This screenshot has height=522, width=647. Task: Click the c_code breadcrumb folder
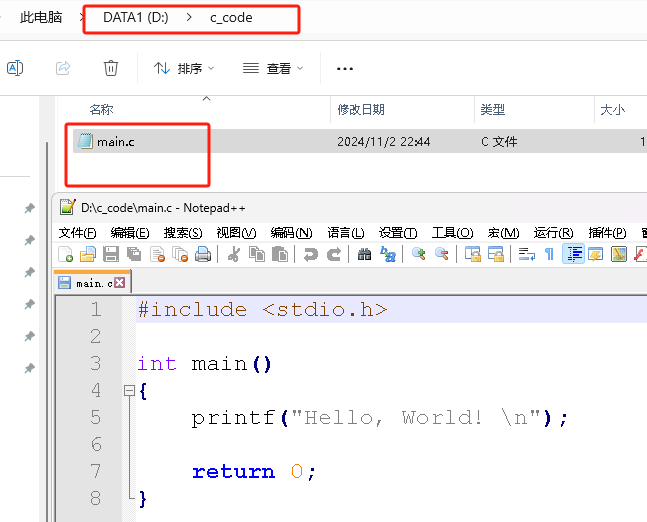coord(231,18)
